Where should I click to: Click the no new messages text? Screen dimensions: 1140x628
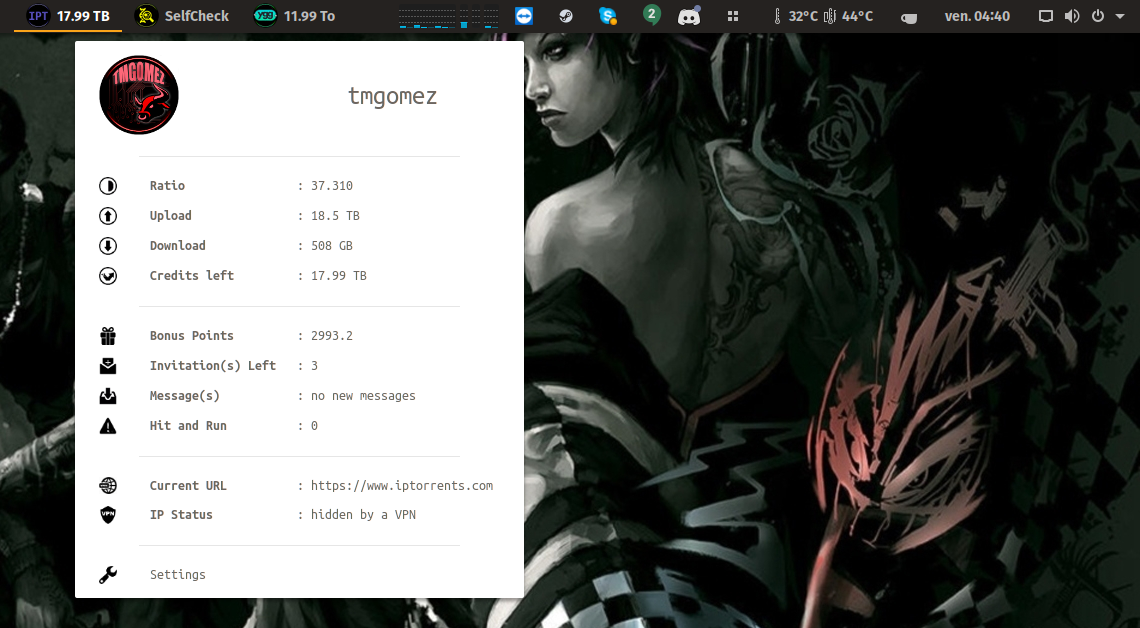pos(363,396)
